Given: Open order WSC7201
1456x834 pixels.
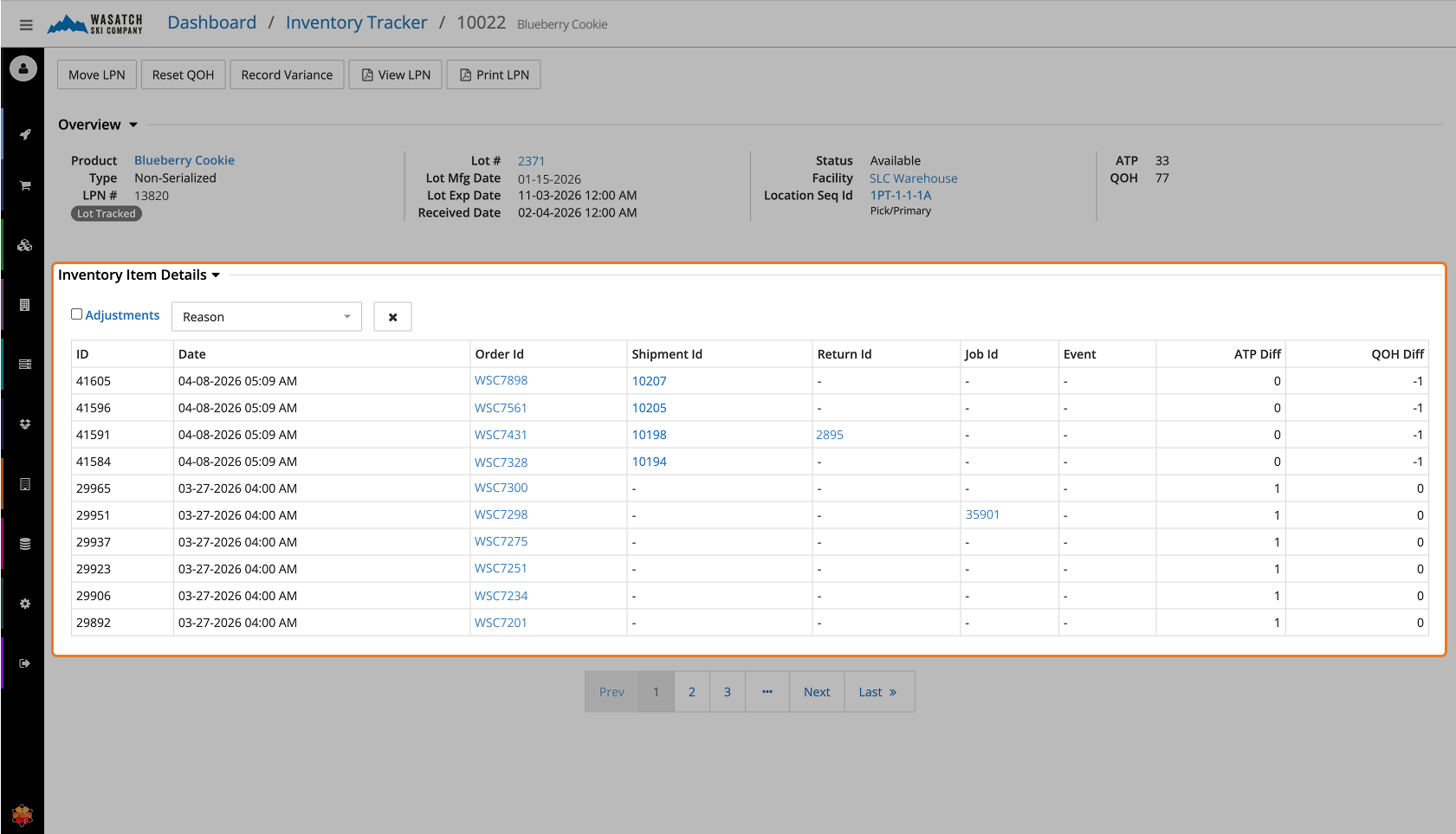Looking at the screenshot, I should click(x=501, y=623).
